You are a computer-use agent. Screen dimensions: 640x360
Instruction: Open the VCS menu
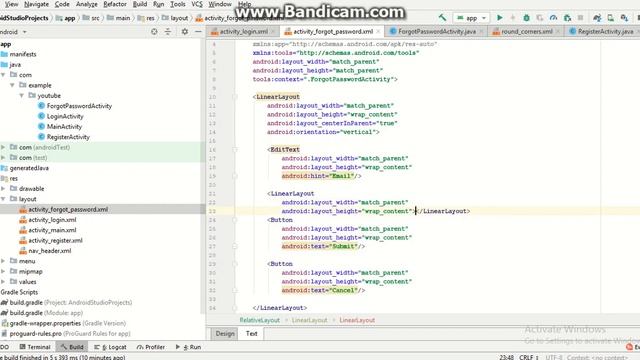(197, 4)
